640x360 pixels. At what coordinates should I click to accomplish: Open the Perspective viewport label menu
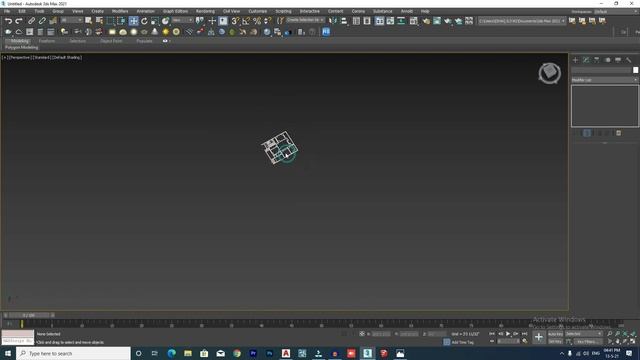tap(20, 58)
